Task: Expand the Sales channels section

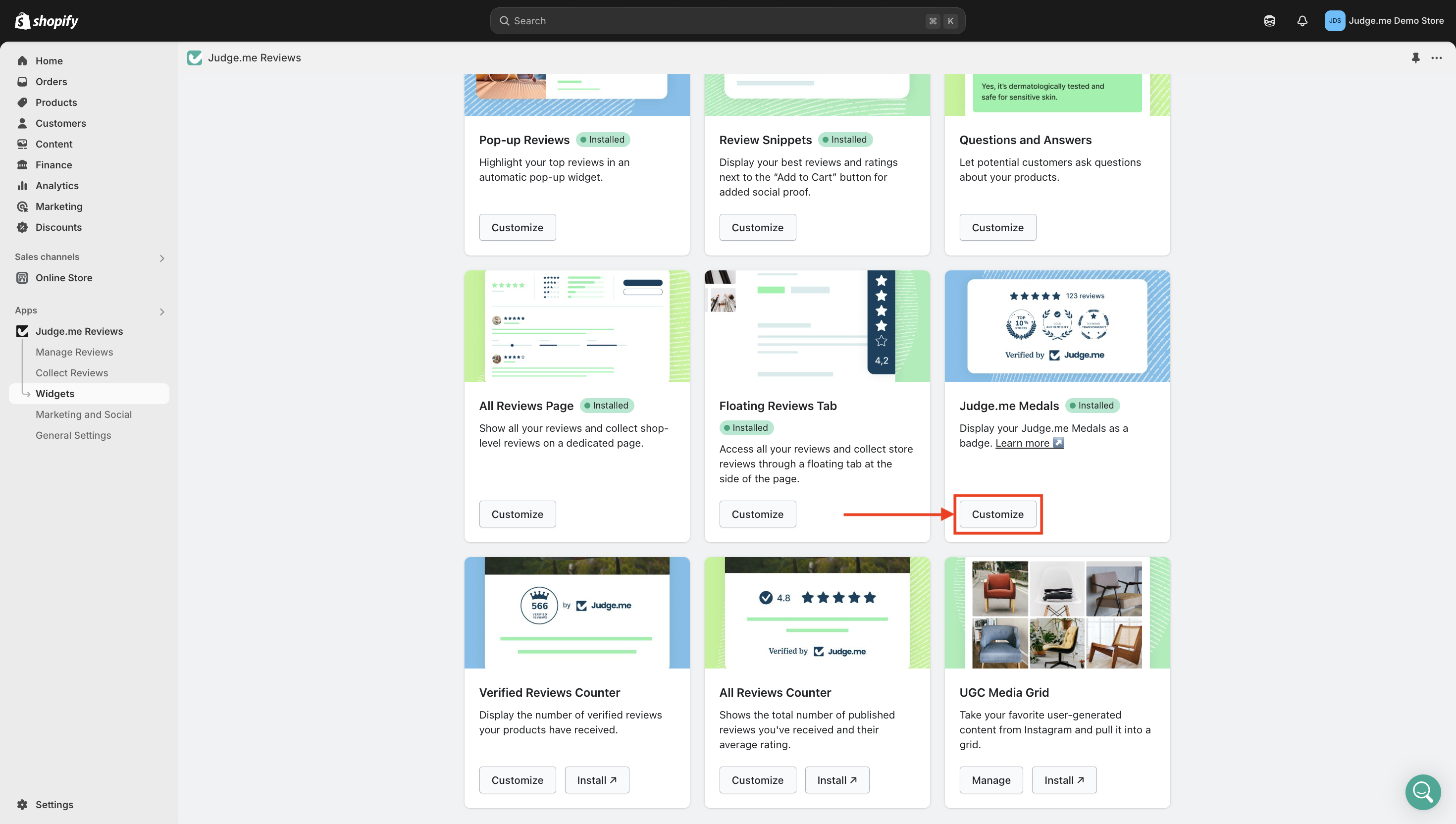Action: pyautogui.click(x=162, y=258)
